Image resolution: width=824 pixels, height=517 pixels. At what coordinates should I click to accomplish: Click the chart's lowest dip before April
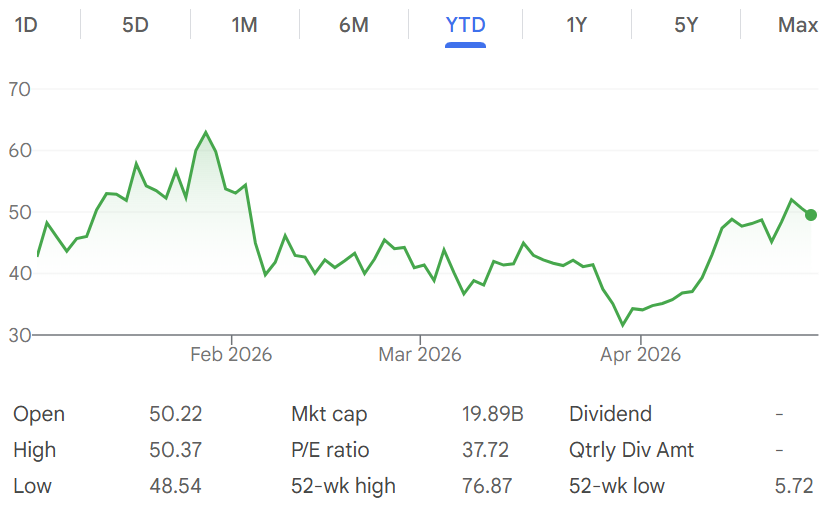[623, 325]
